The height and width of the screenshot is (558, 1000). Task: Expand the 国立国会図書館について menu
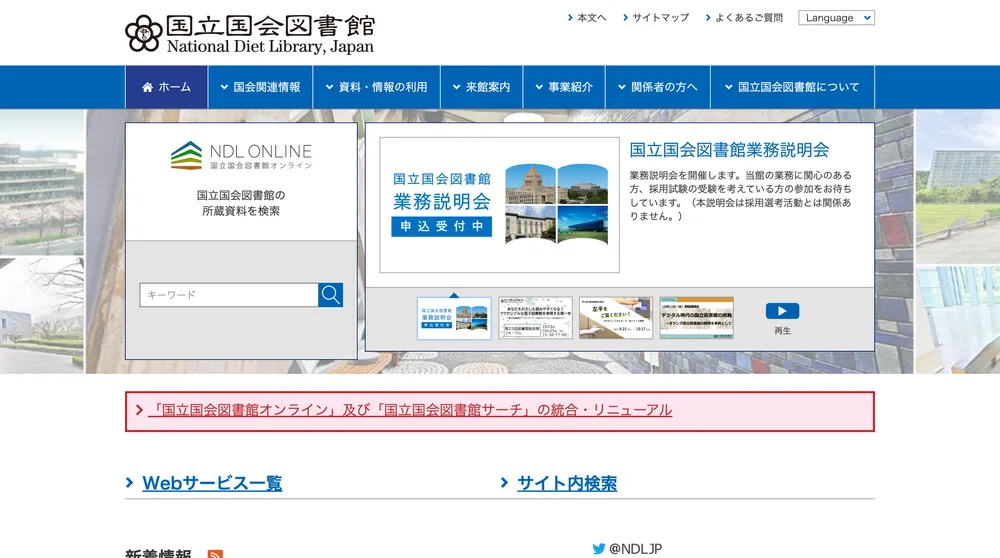[x=792, y=87]
